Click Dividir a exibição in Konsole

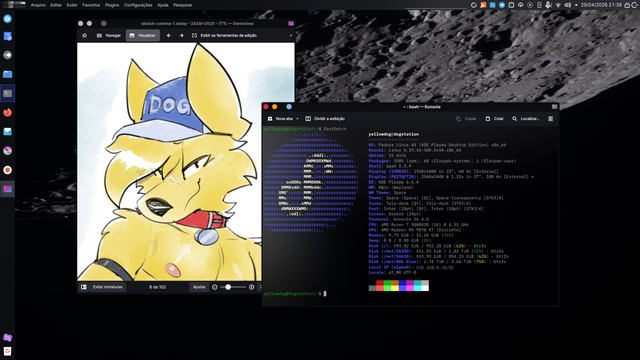click(325, 119)
